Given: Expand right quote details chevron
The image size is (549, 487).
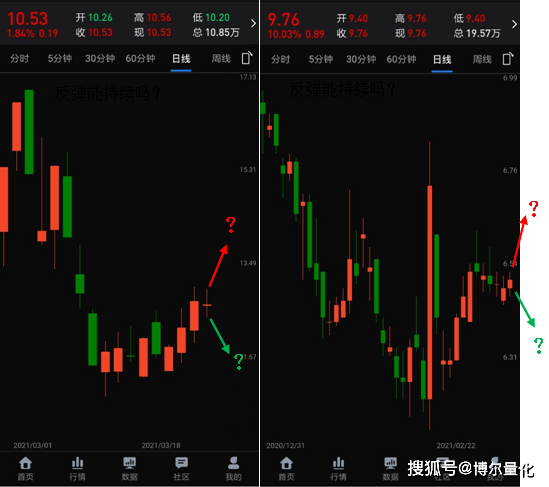Looking at the screenshot, I should point(514,24).
